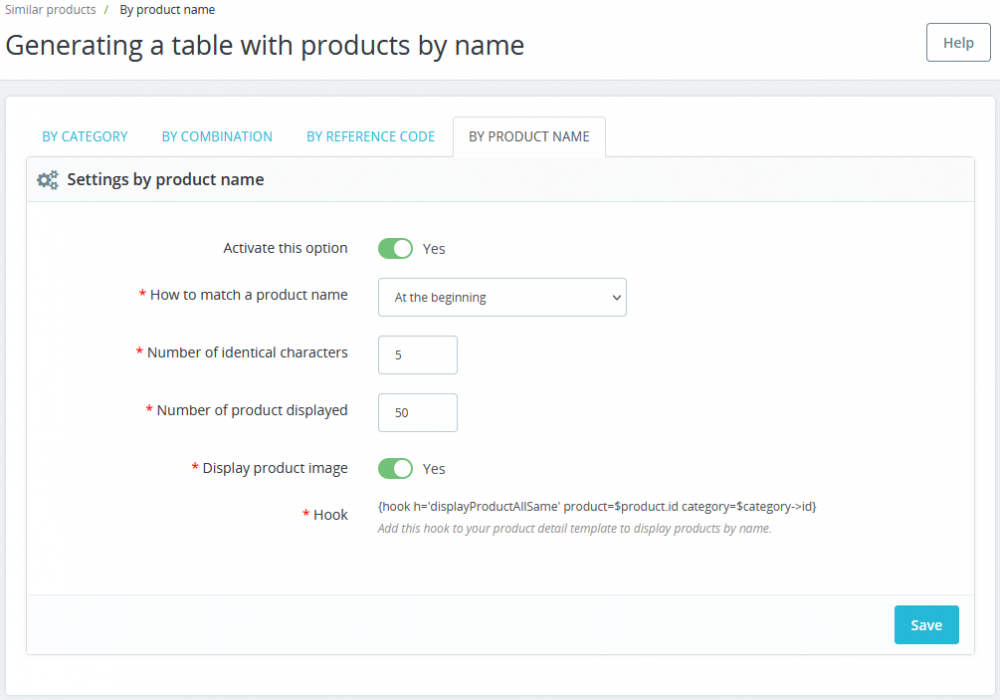Click the Settings by product name panel header
Image resolution: width=1000 pixels, height=700 pixels.
(165, 179)
